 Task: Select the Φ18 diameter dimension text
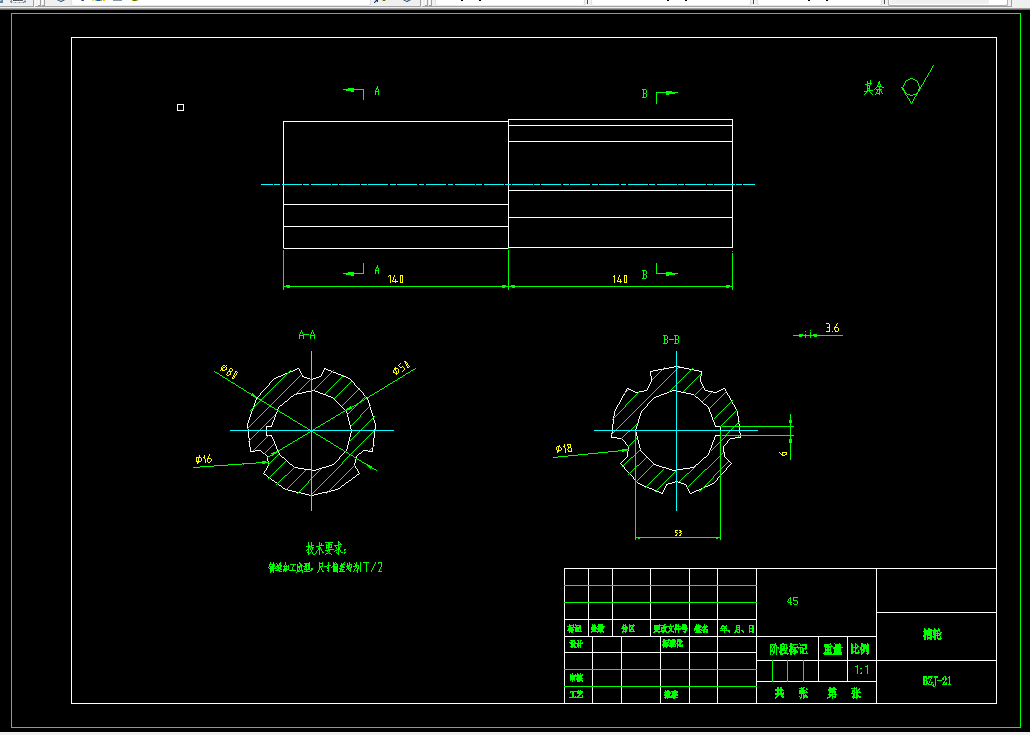click(564, 449)
